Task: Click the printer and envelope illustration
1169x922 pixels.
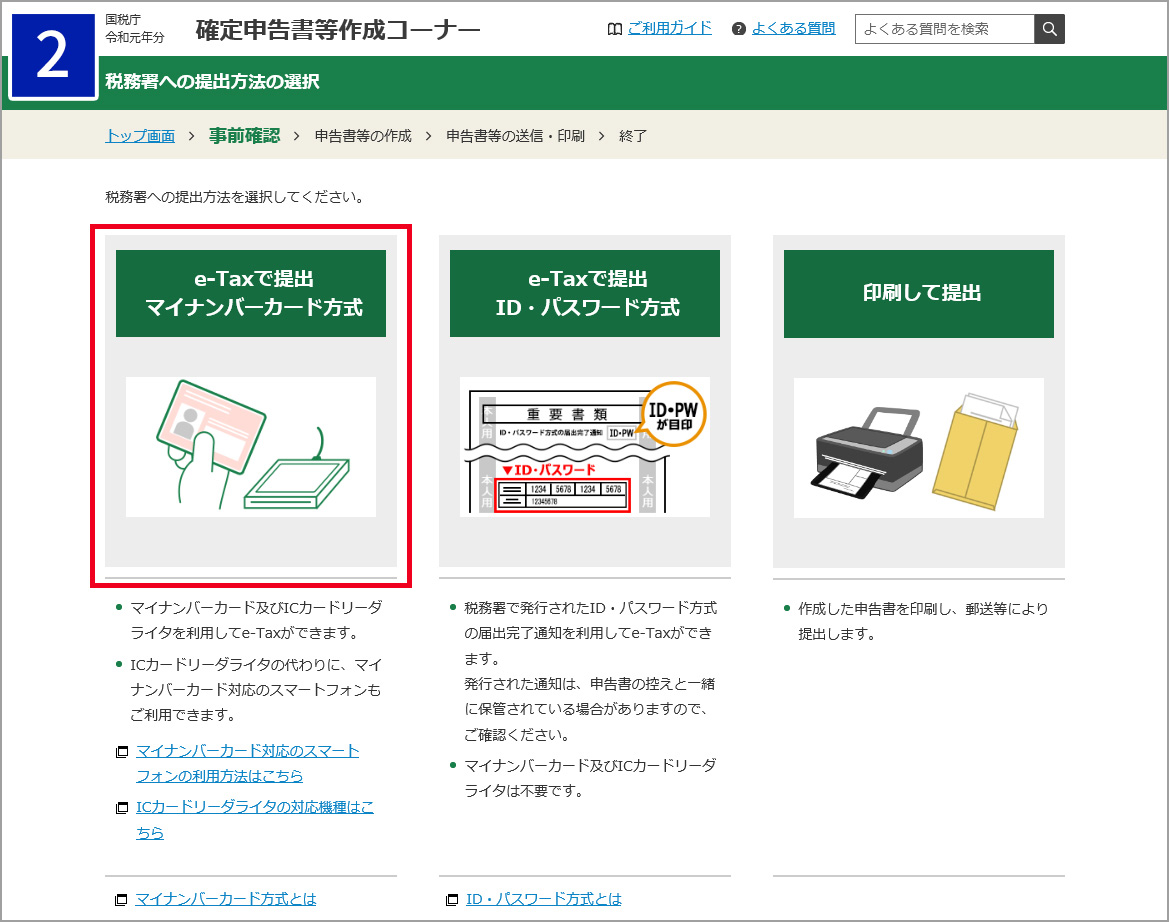Action: pyautogui.click(x=919, y=447)
